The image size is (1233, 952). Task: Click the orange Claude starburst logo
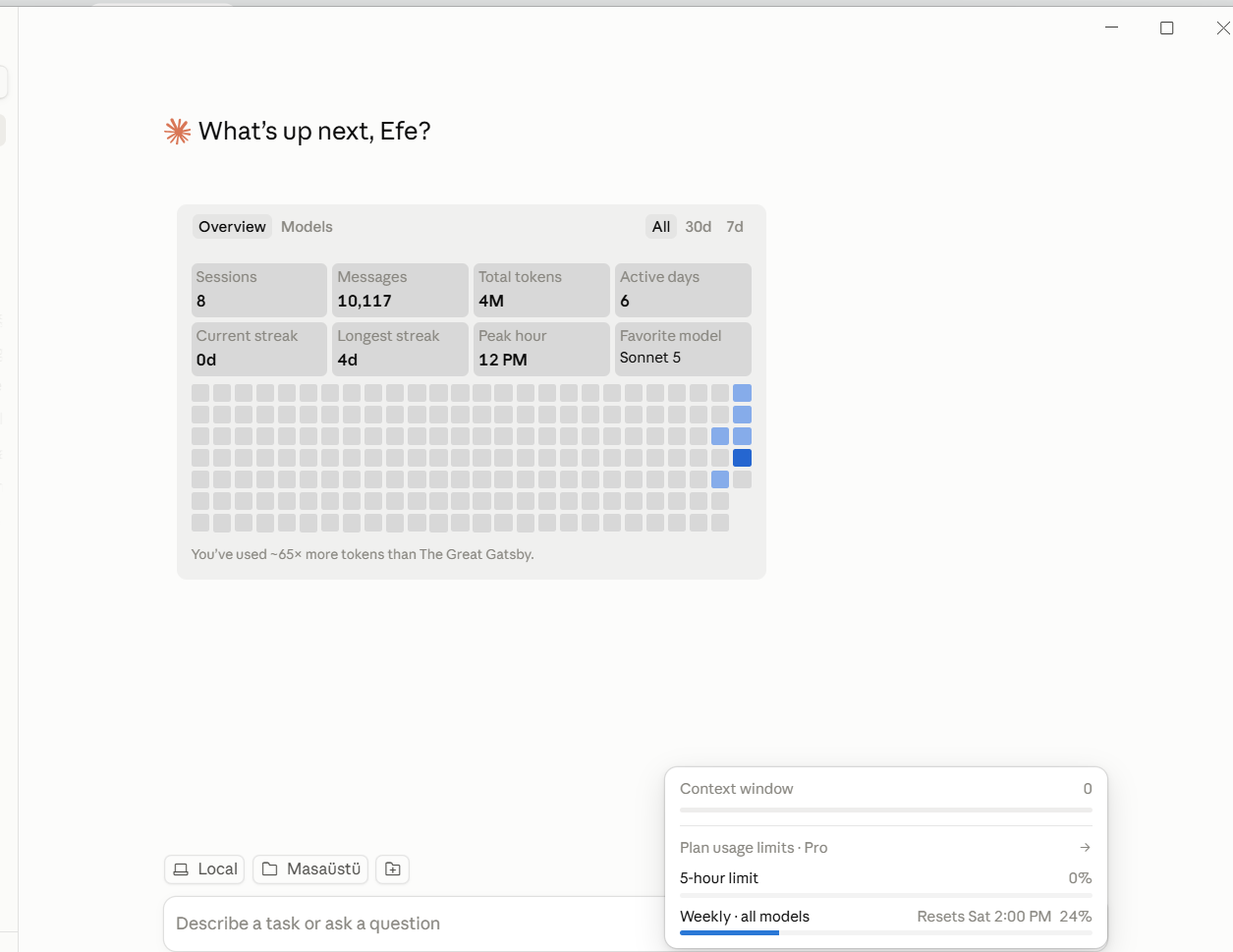[x=177, y=132]
